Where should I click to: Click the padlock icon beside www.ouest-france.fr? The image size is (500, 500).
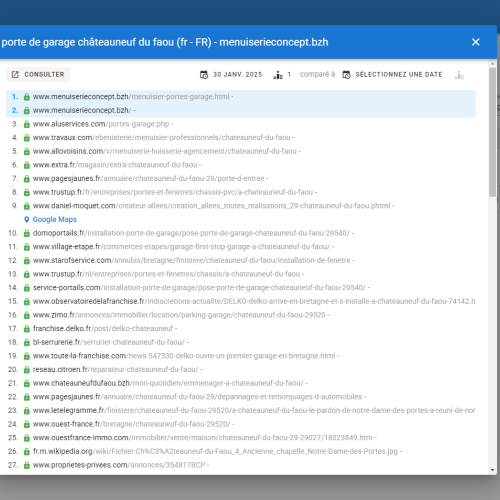[27, 425]
